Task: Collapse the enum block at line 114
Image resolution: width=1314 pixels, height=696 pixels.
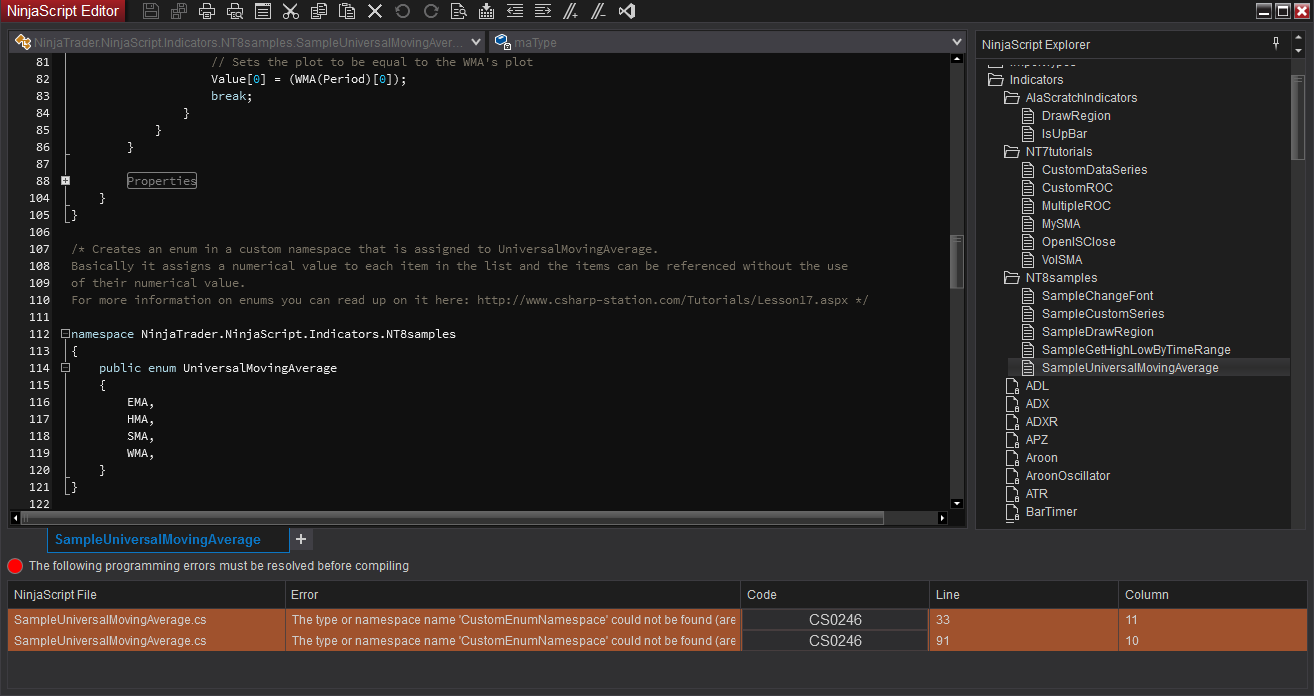Action: click(x=65, y=368)
